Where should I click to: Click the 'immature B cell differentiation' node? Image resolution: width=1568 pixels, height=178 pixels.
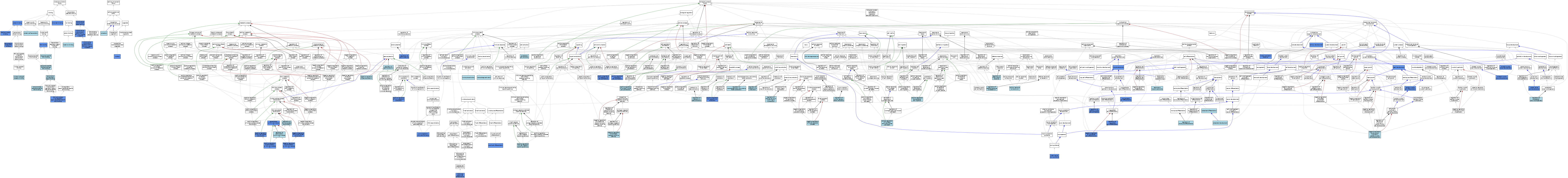pos(496,135)
